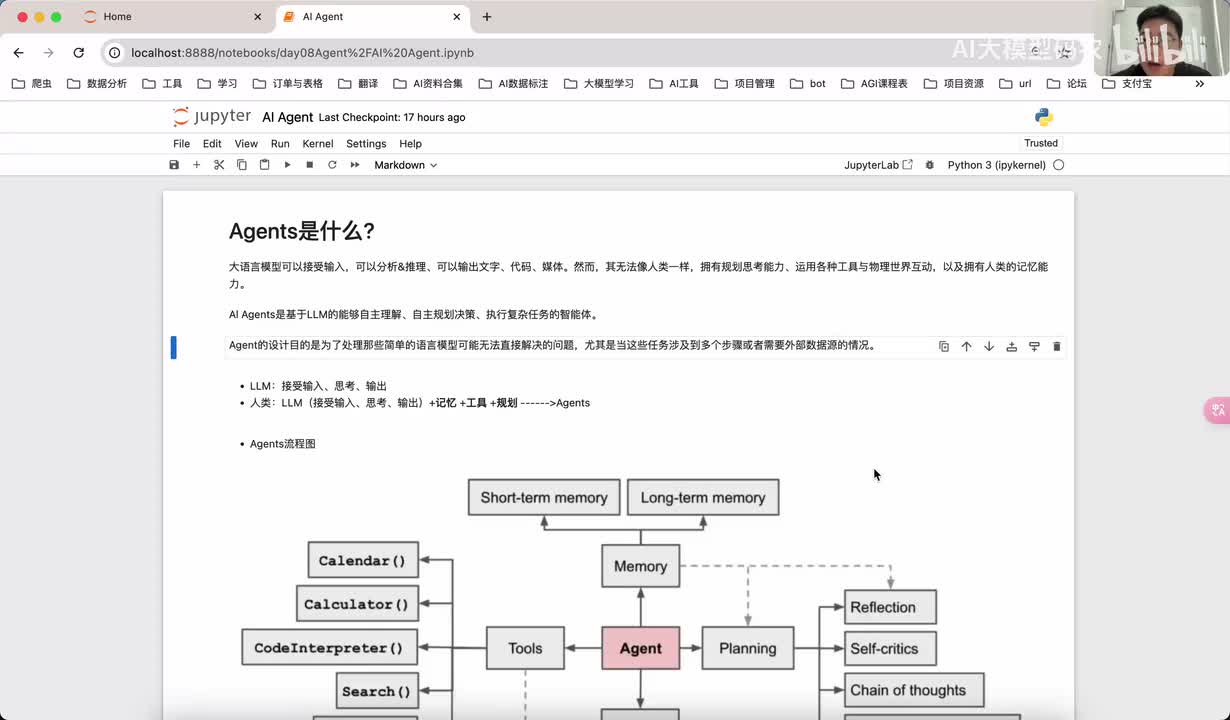Interrupt the kernel with the stop icon
Screen dimensions: 1230x720
click(x=309, y=165)
